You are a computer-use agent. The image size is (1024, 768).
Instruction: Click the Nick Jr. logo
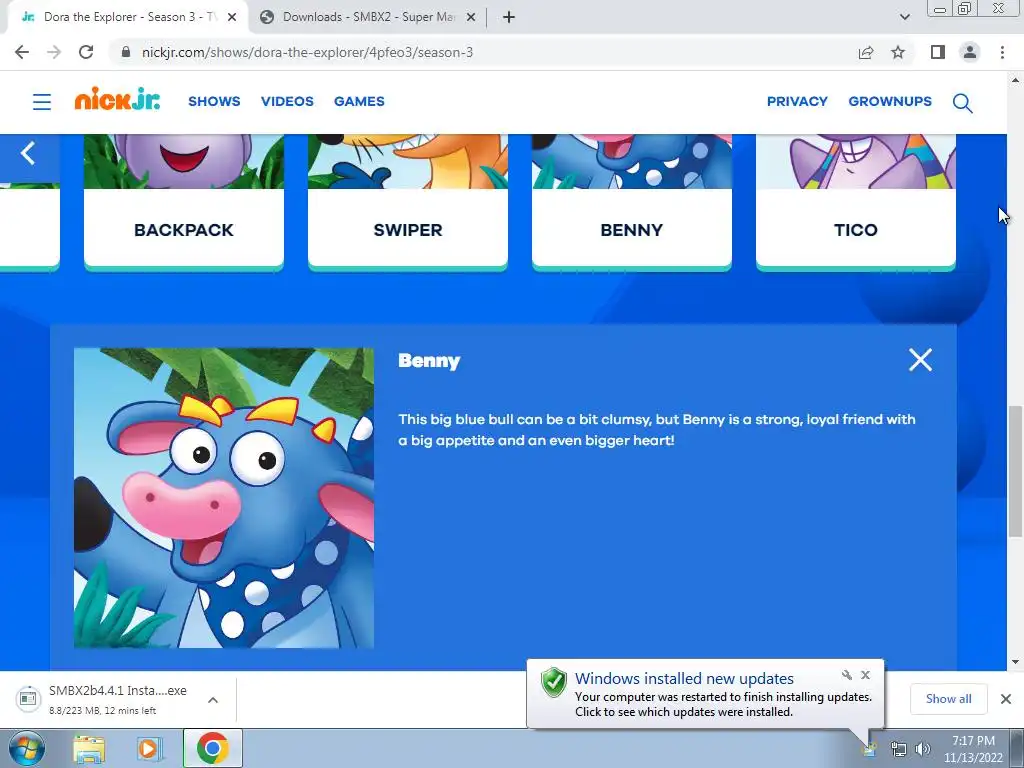pos(117,99)
